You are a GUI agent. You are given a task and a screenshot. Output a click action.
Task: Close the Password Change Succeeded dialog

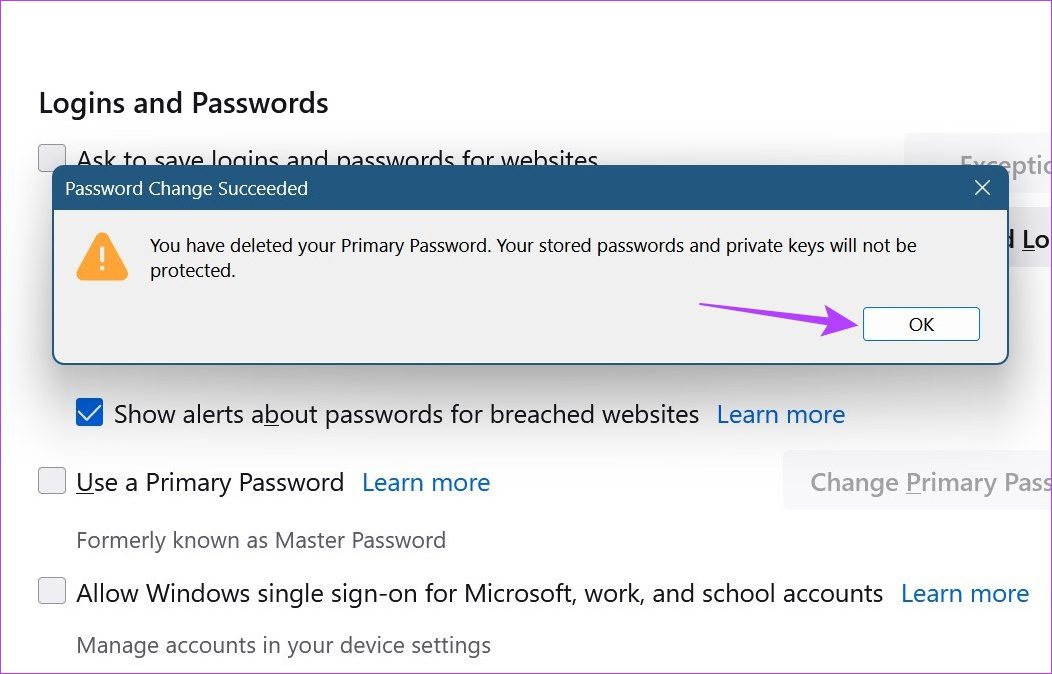[x=982, y=188]
